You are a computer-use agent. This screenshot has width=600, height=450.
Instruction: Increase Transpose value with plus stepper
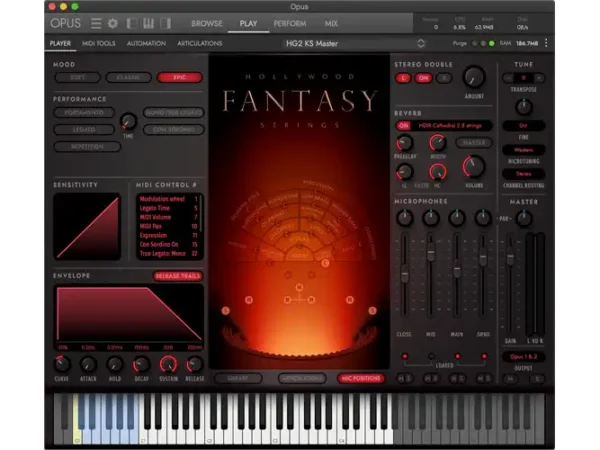coord(539,78)
